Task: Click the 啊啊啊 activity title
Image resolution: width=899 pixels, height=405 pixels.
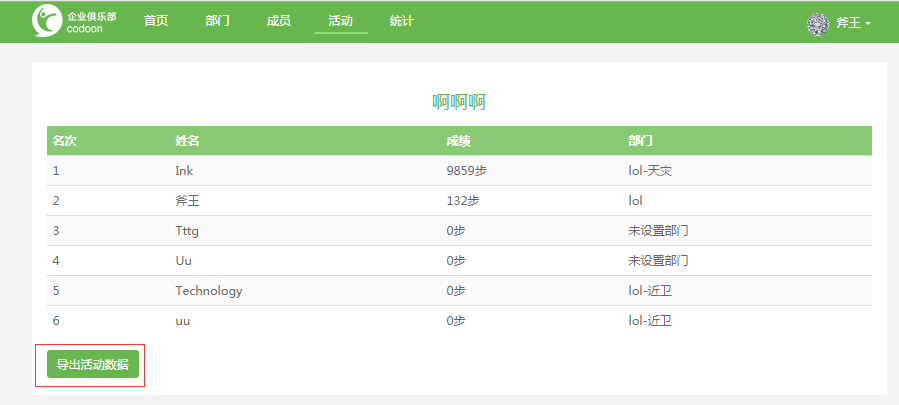Action: [459, 103]
